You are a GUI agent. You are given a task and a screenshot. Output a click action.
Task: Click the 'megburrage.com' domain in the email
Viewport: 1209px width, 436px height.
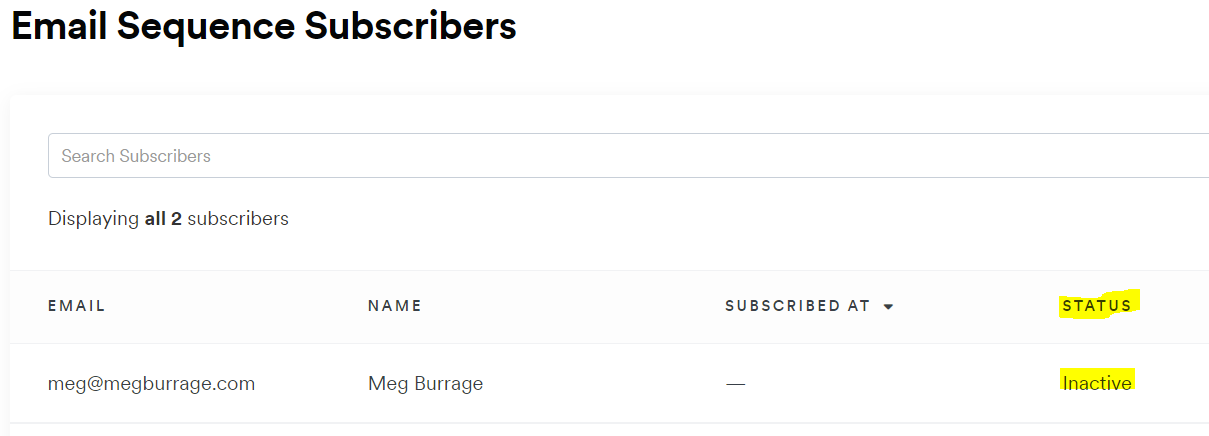(x=189, y=383)
